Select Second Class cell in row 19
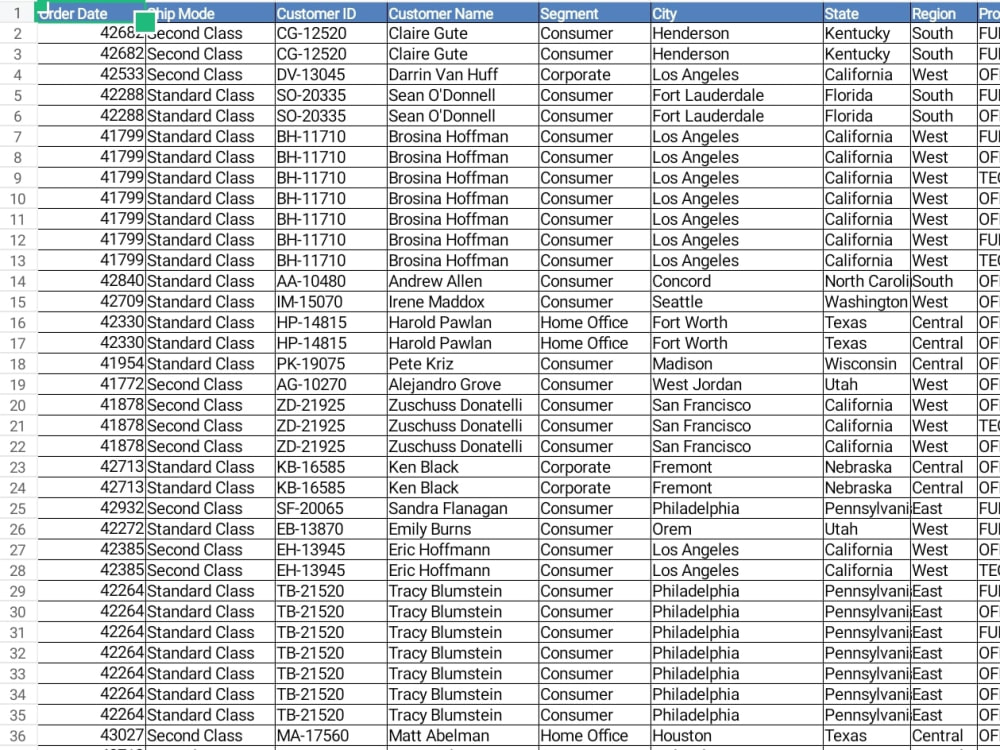The width and height of the screenshot is (1000, 750). point(210,385)
